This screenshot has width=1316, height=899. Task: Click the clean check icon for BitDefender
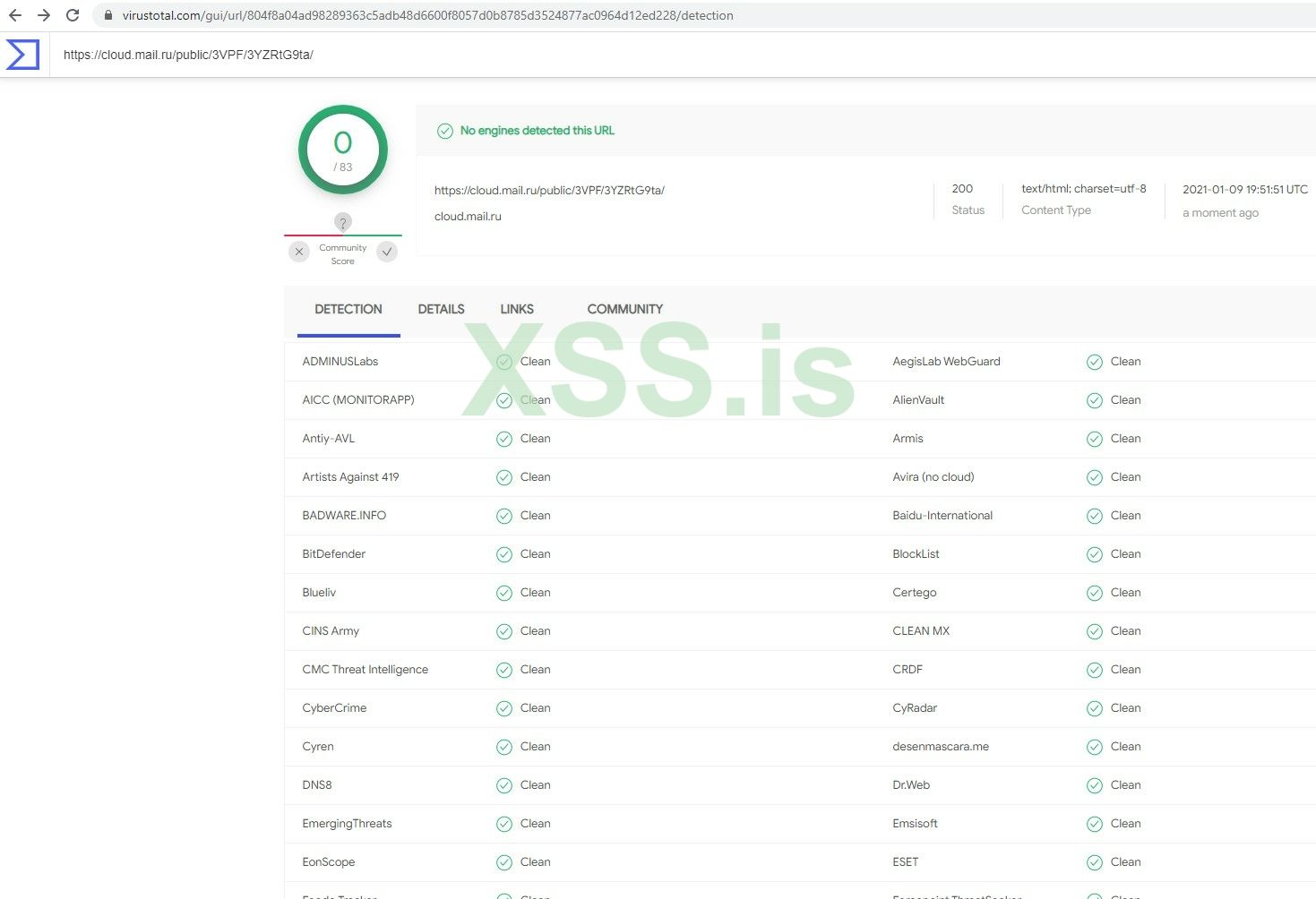(504, 555)
